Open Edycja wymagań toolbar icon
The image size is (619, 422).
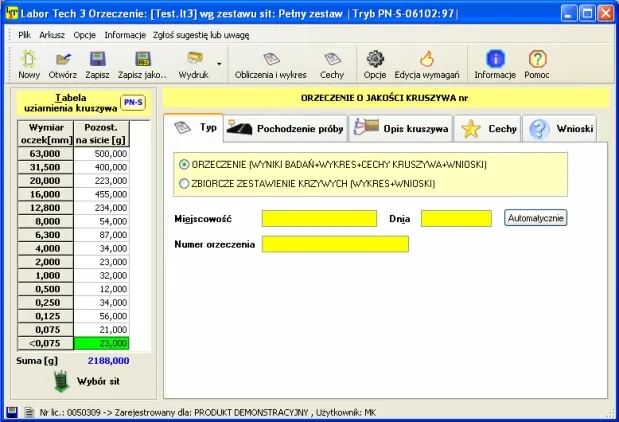coord(426,60)
